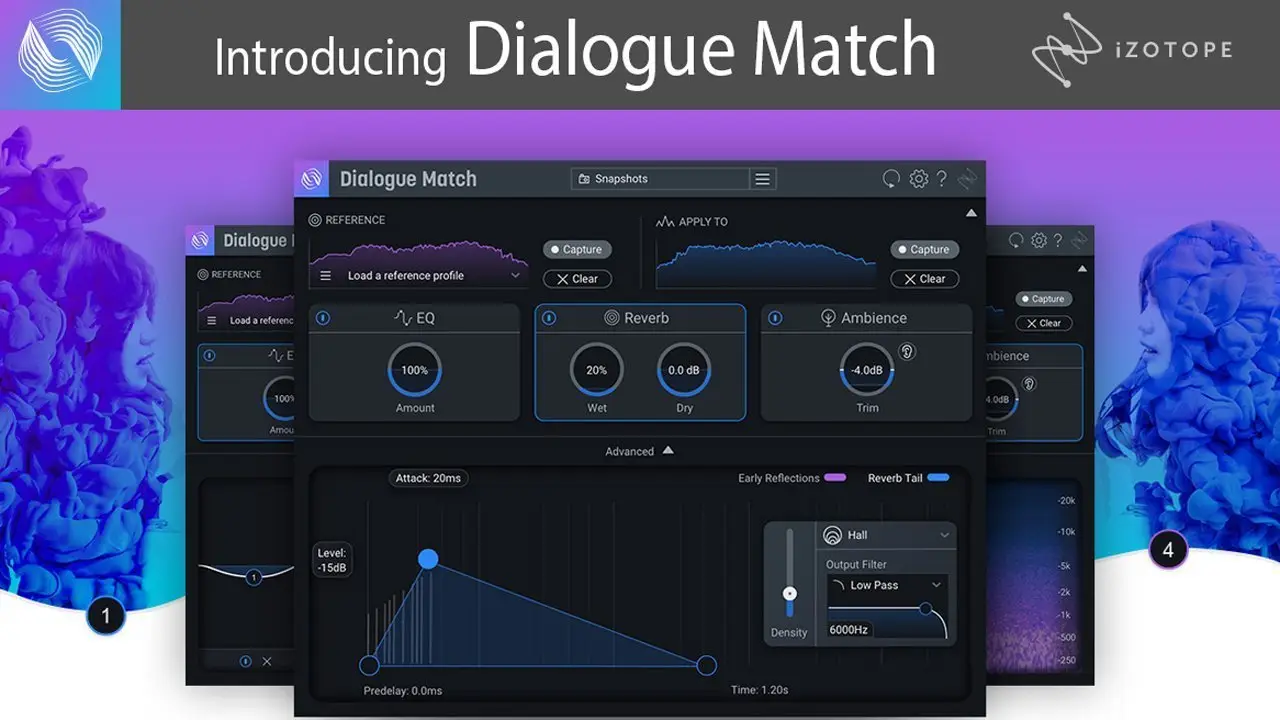Click the Reference target icon in front window
Viewport: 1280px width, 720px height.
click(x=315, y=220)
